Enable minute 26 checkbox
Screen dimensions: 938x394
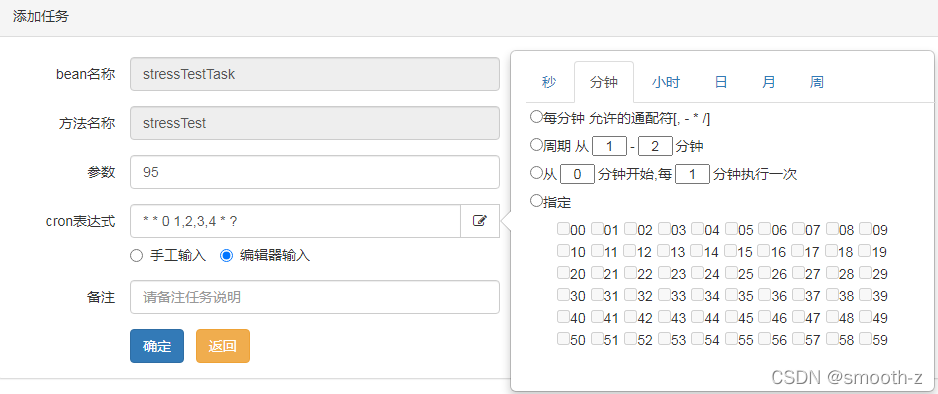pos(765,273)
